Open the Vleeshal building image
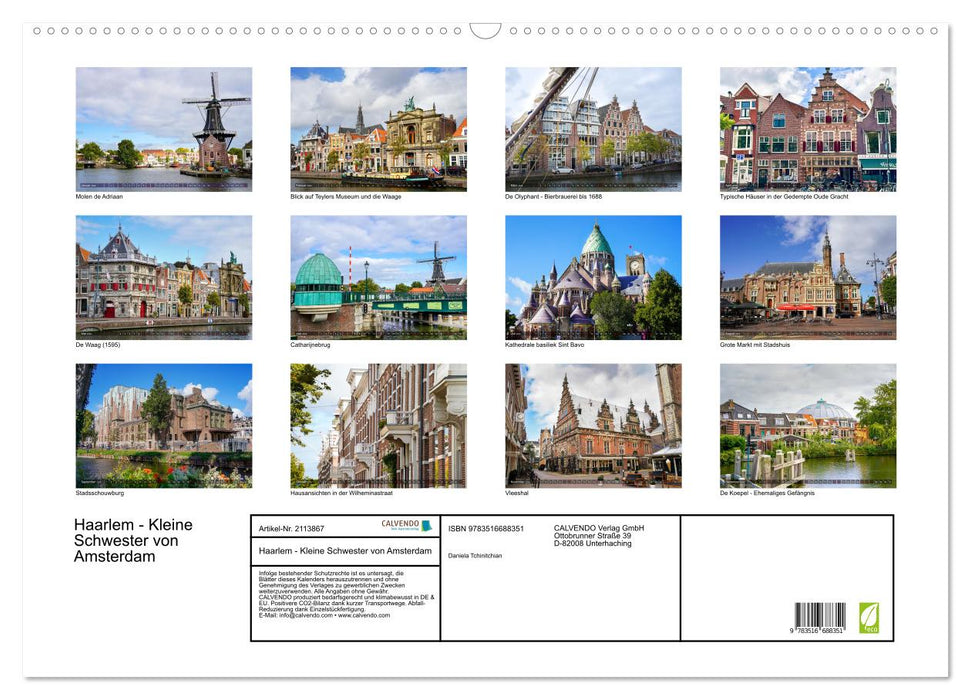 click(x=593, y=426)
